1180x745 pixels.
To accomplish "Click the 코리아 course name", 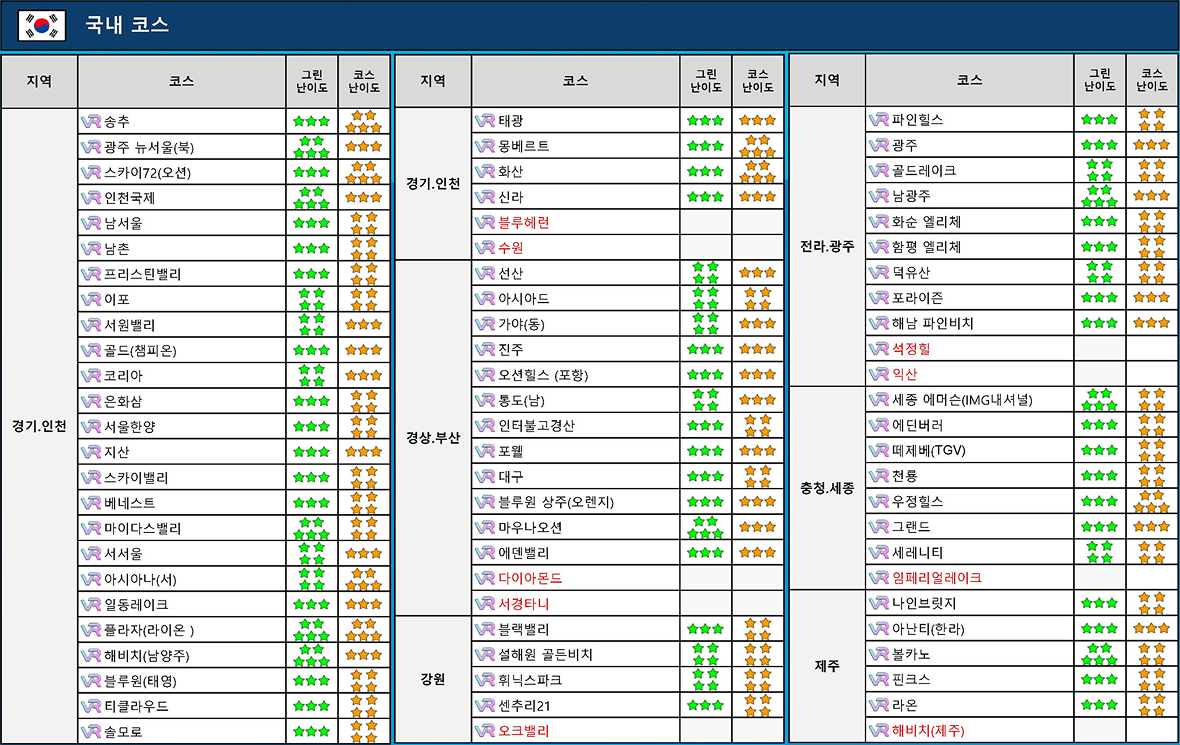I will coord(123,376).
